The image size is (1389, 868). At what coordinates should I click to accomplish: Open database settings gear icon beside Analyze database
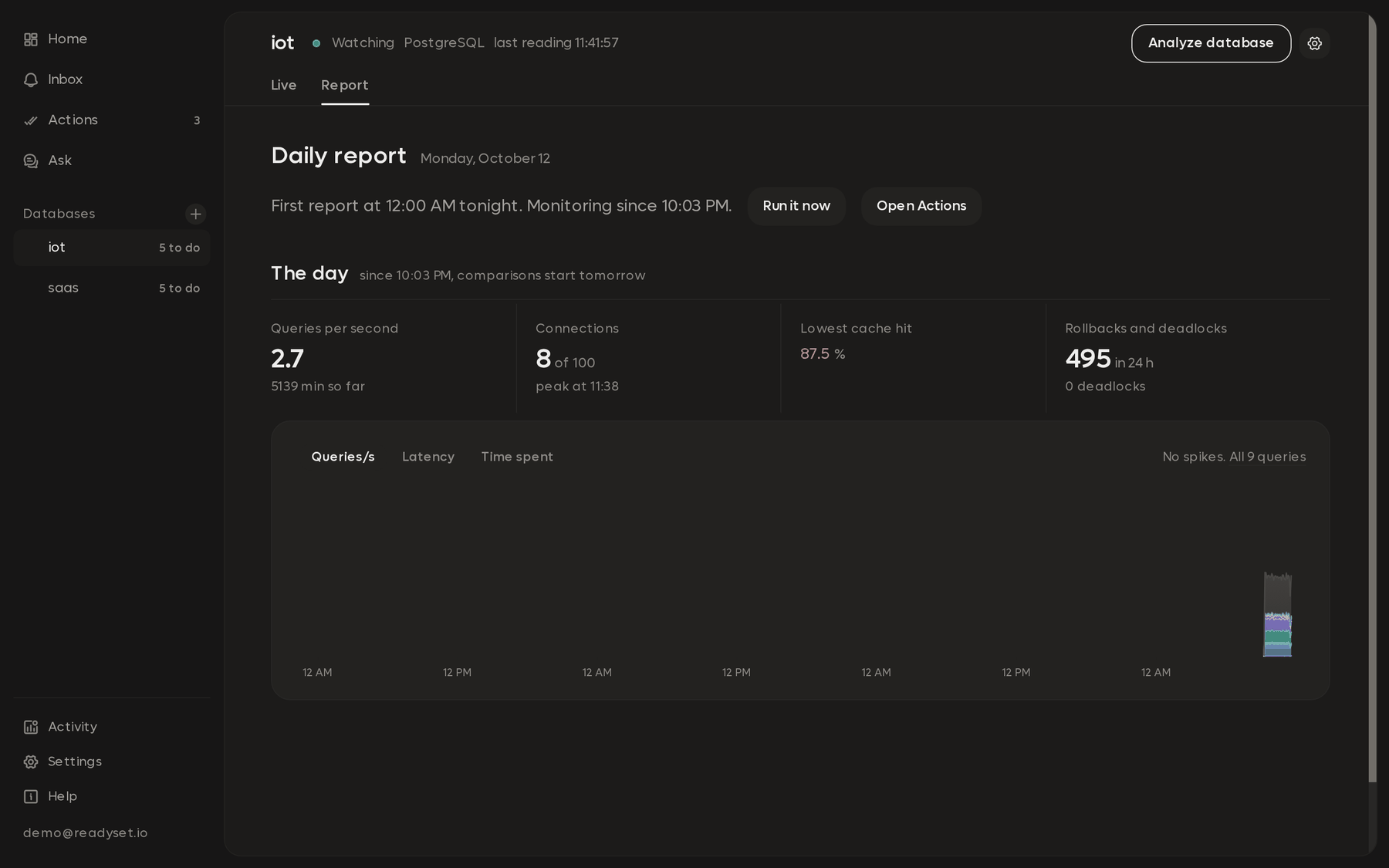point(1315,43)
